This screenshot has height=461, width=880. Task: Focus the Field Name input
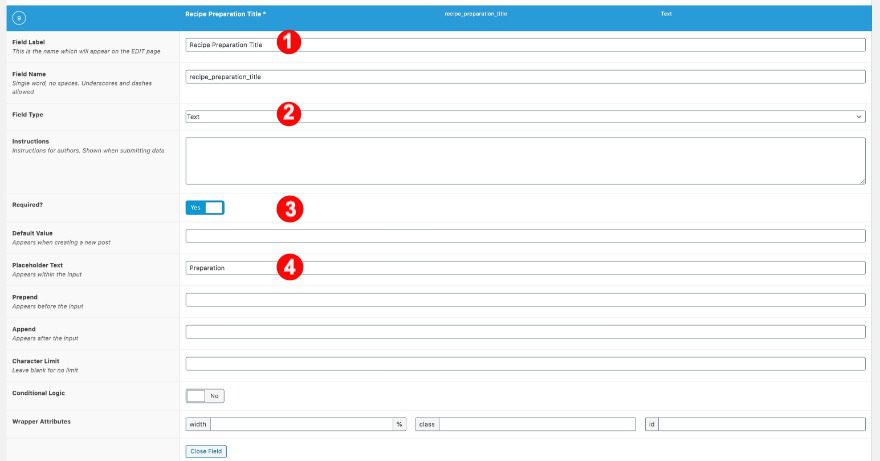pos(525,77)
